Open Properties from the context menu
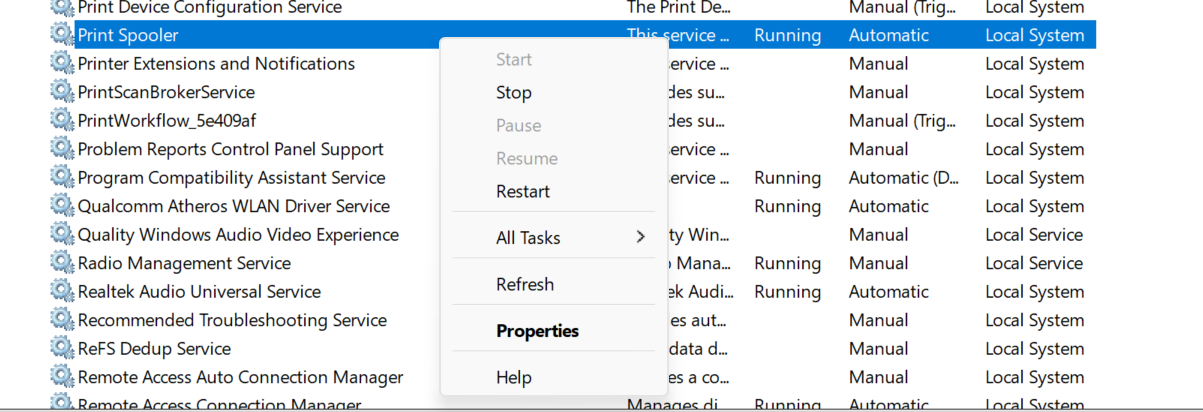This screenshot has width=1203, height=412. [537, 331]
